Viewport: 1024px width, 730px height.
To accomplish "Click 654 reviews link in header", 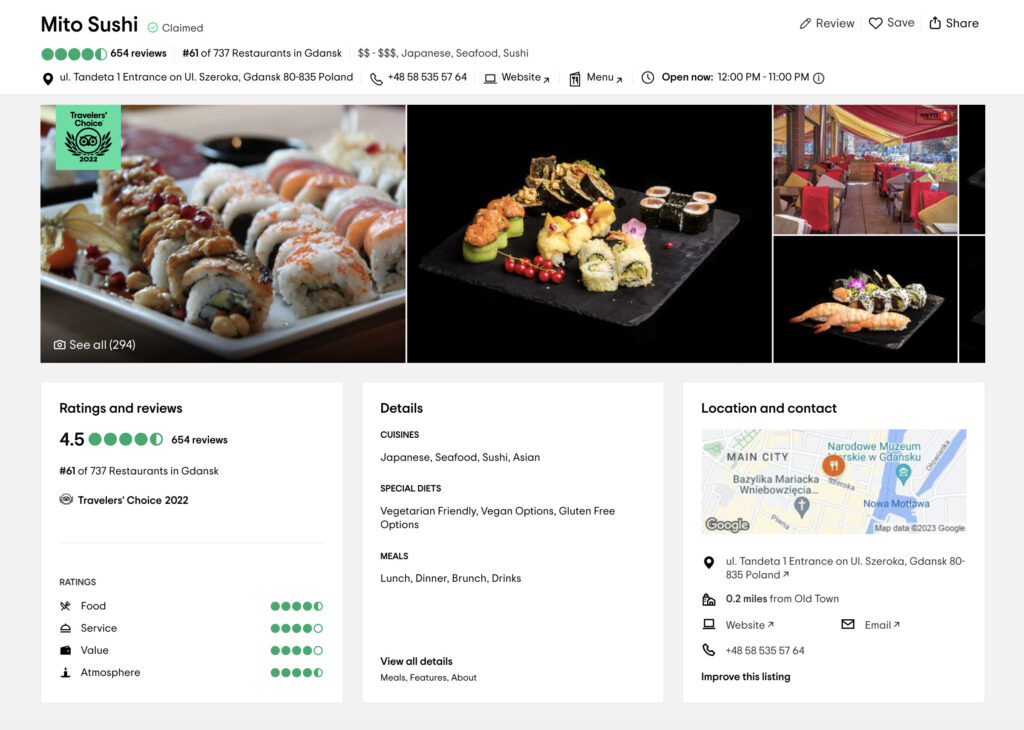I will 138,54.
